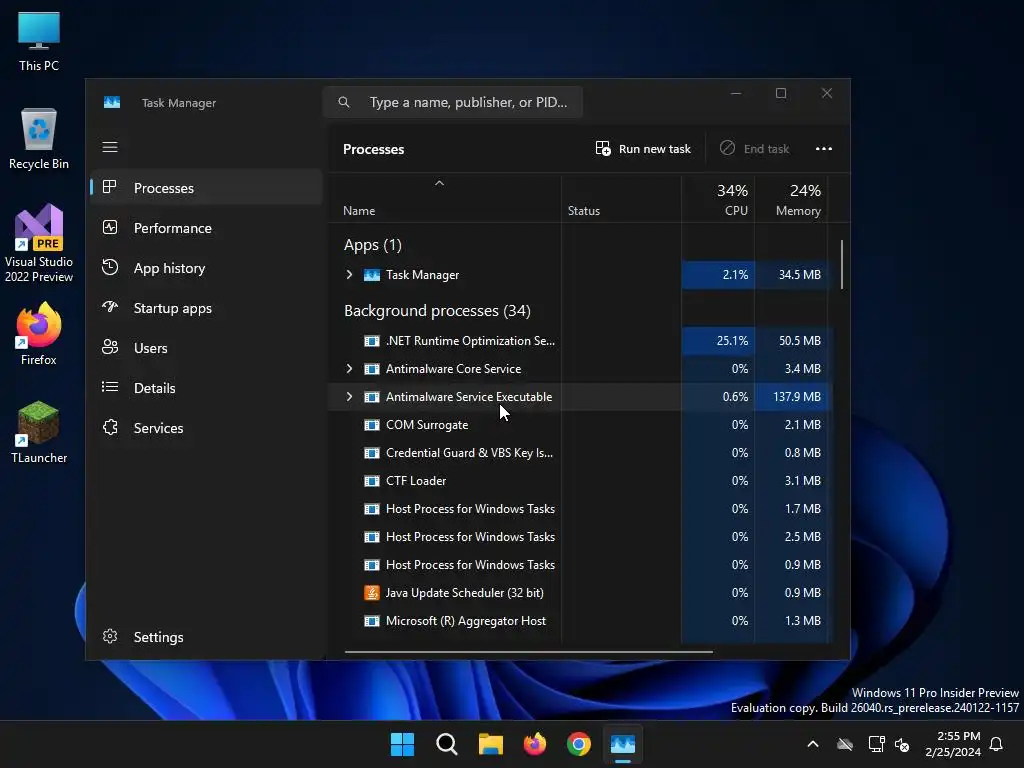Click the Task Manager title bar icon
Image resolution: width=1024 pixels, height=768 pixels.
click(x=112, y=103)
